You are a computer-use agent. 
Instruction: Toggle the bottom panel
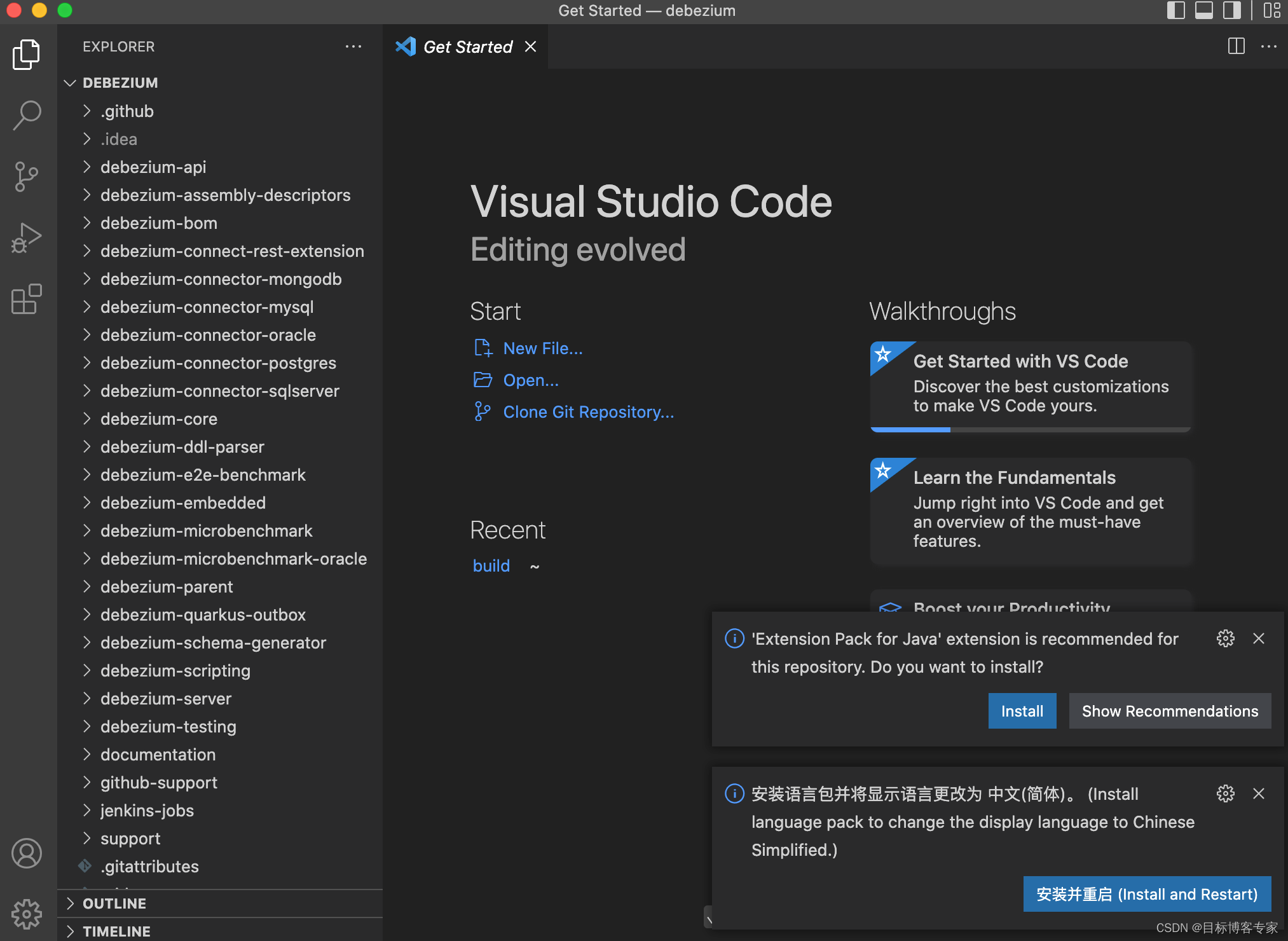click(1204, 10)
